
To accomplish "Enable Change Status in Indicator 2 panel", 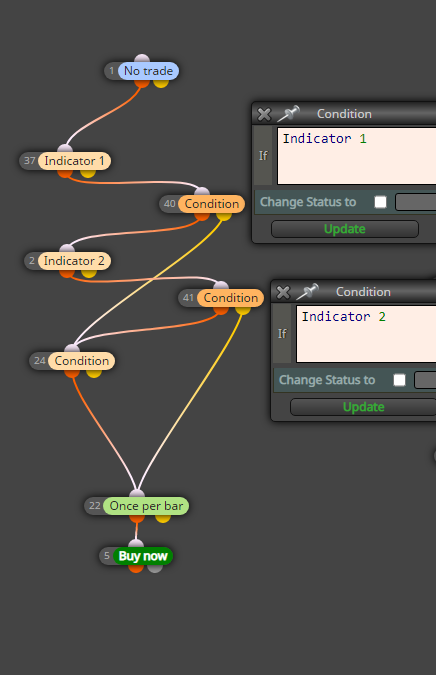I will point(399,380).
